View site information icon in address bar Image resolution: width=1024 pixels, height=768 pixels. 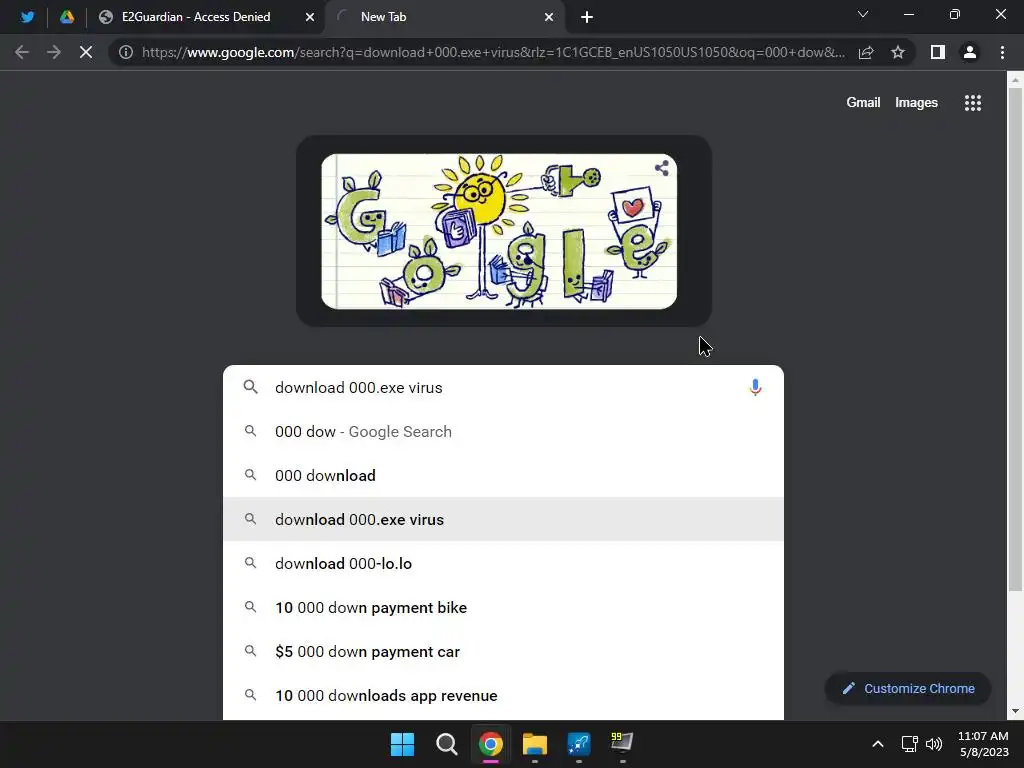[x=126, y=52]
